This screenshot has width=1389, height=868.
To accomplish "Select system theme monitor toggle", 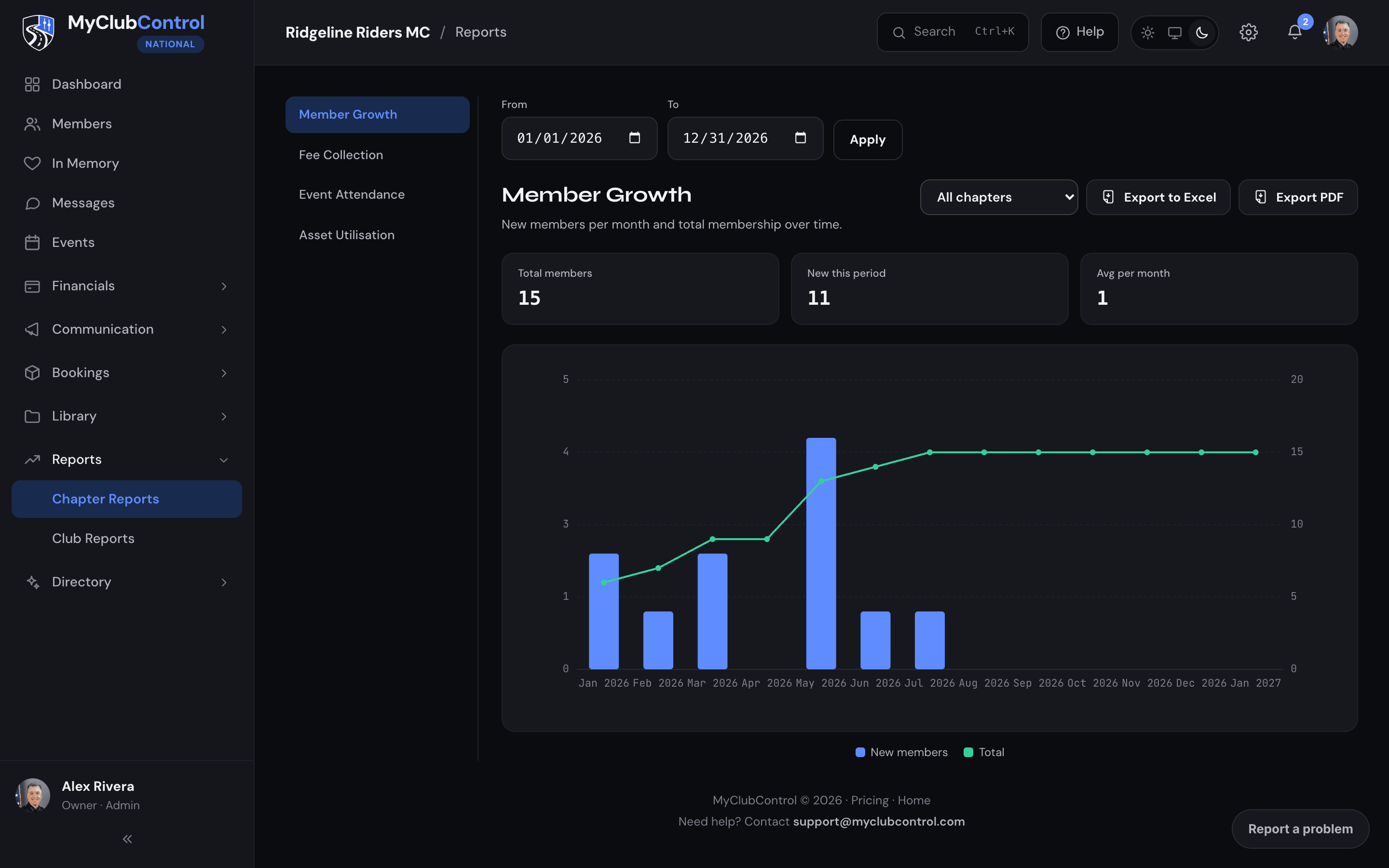I will 1175,33.
